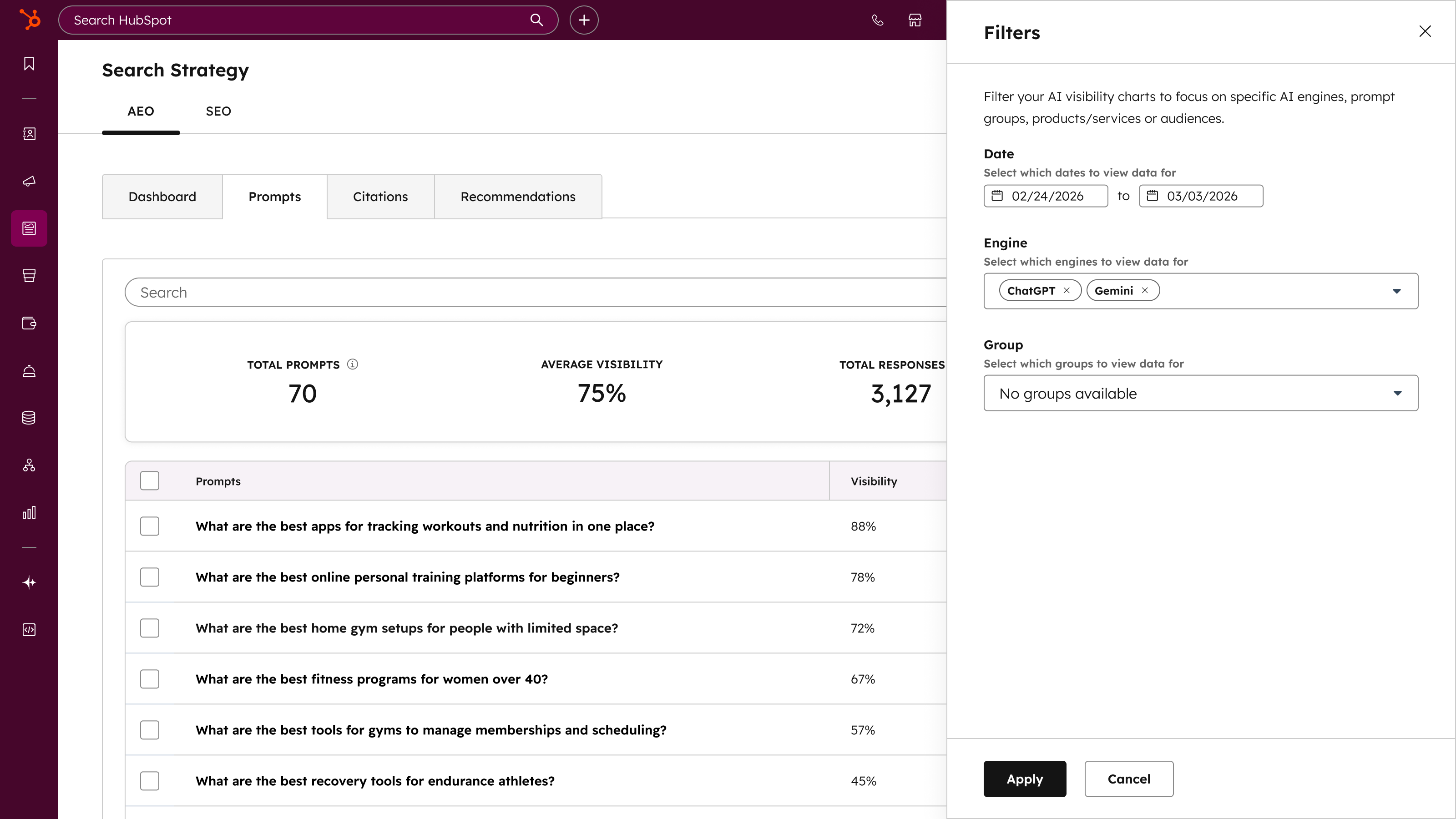
Task: Open the Marketplace icon in the top bar
Action: pos(915,20)
